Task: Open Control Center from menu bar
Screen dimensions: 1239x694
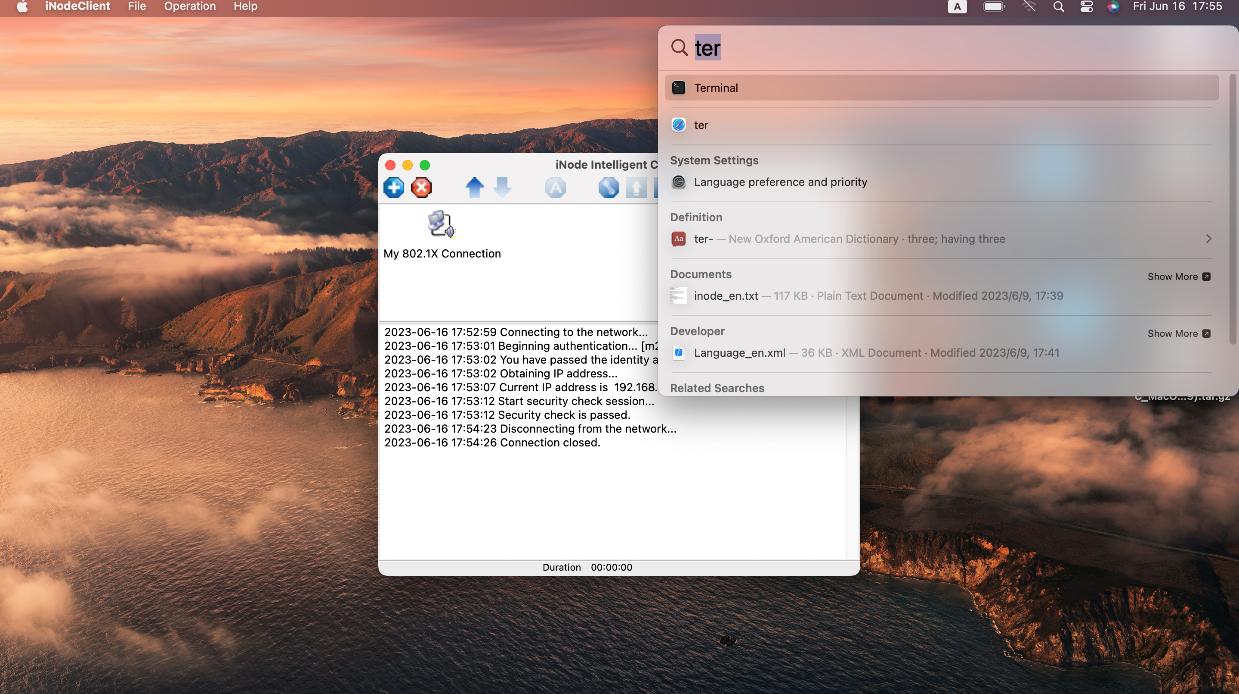Action: pos(1087,6)
